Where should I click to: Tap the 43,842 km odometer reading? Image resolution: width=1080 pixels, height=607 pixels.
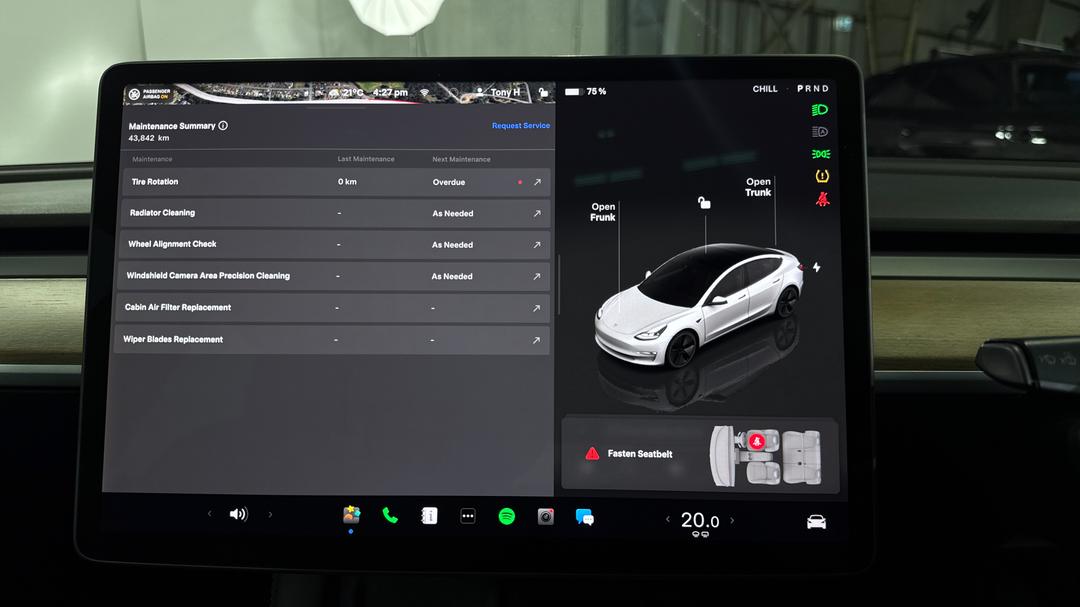click(x=149, y=138)
